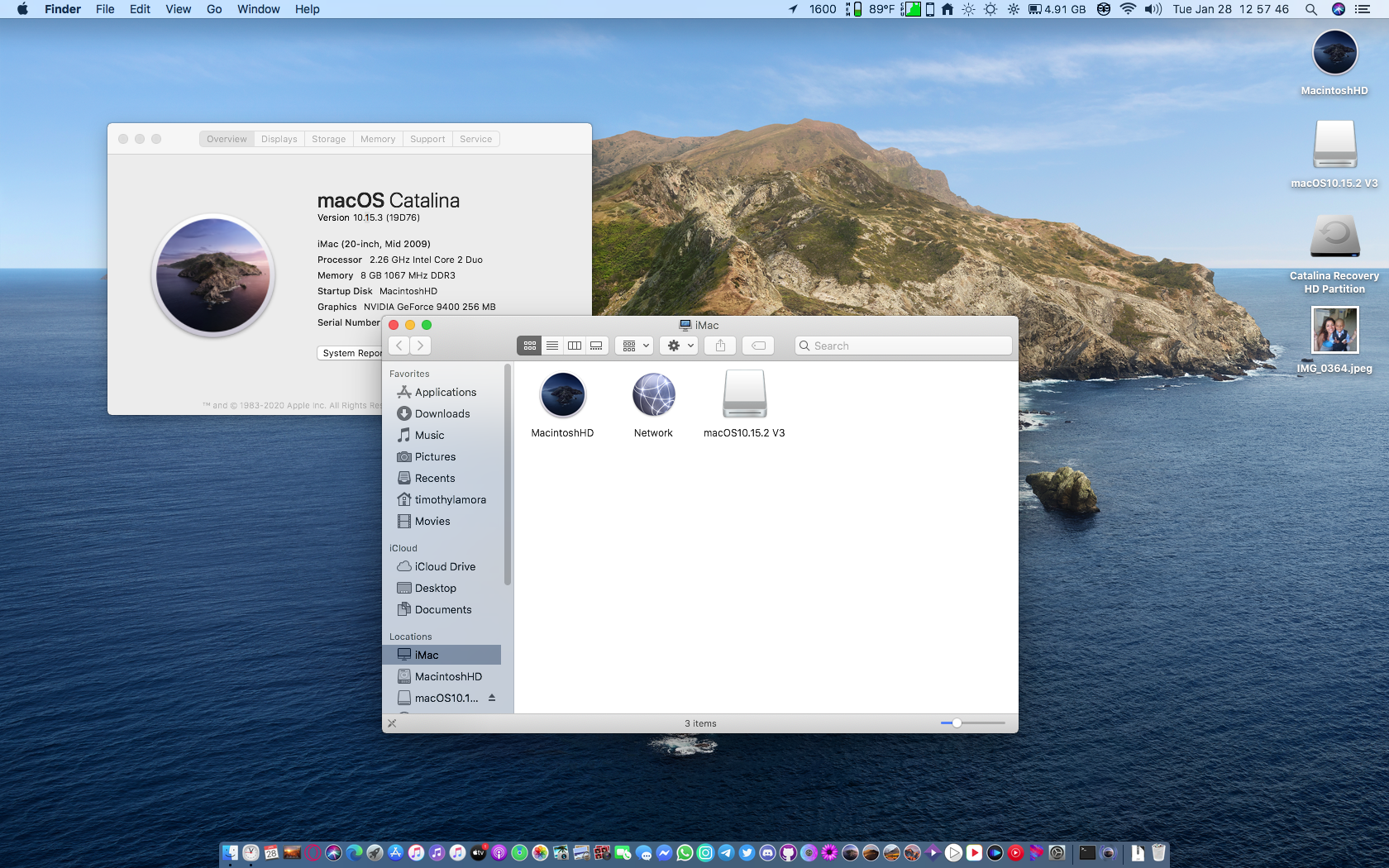Switch Finder to gallery view
Image resolution: width=1389 pixels, height=868 pixels.
coord(596,346)
